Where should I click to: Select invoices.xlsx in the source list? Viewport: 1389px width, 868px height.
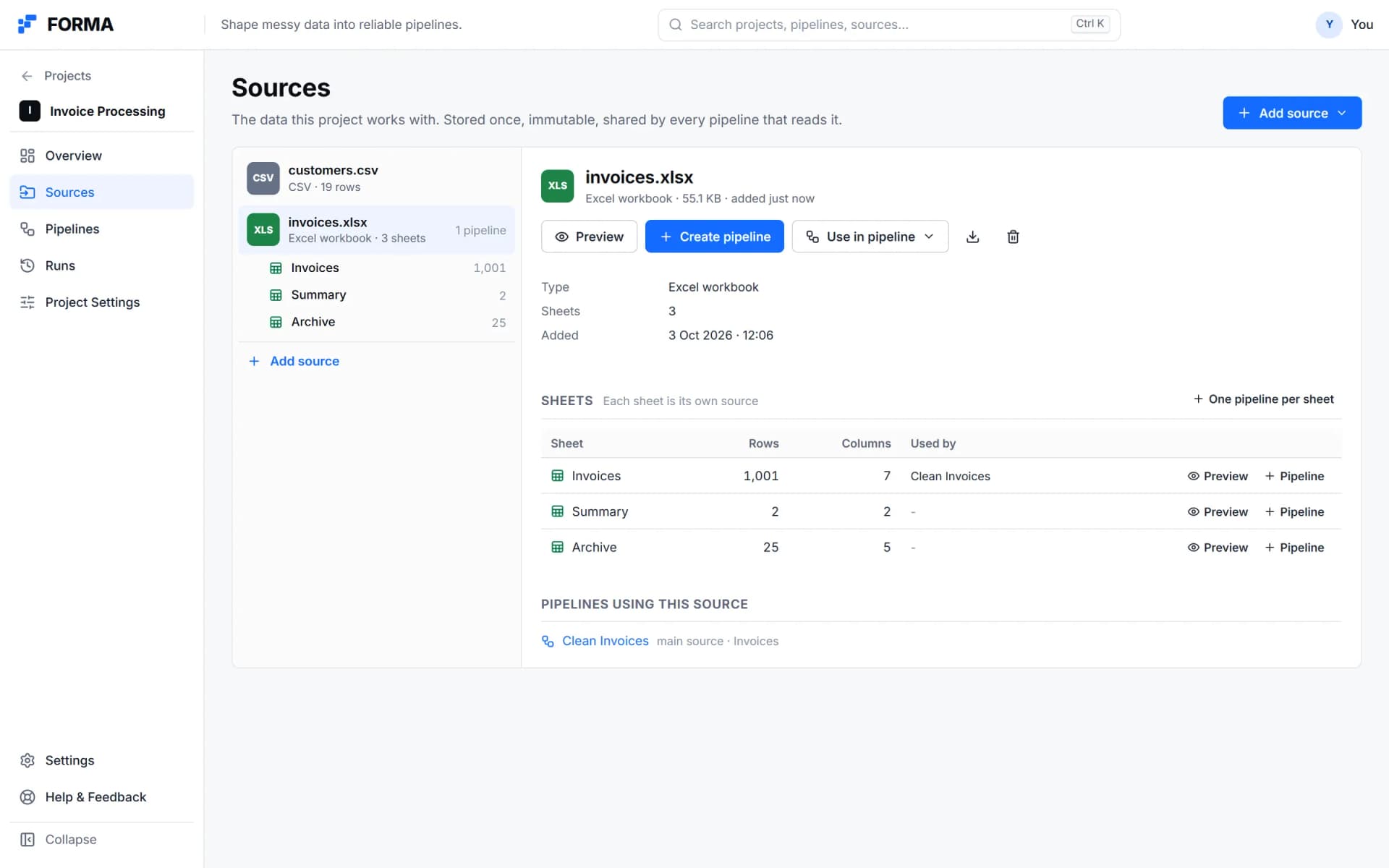click(x=376, y=229)
